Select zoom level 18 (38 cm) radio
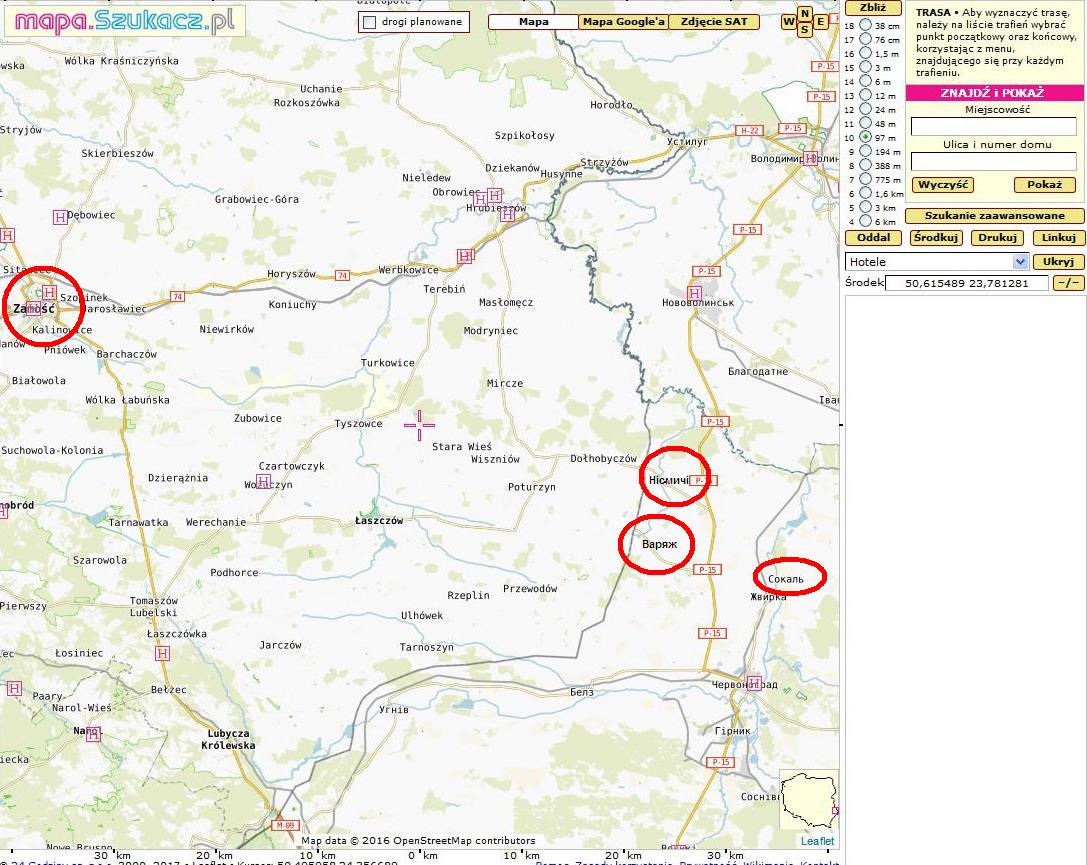 pyautogui.click(x=865, y=25)
